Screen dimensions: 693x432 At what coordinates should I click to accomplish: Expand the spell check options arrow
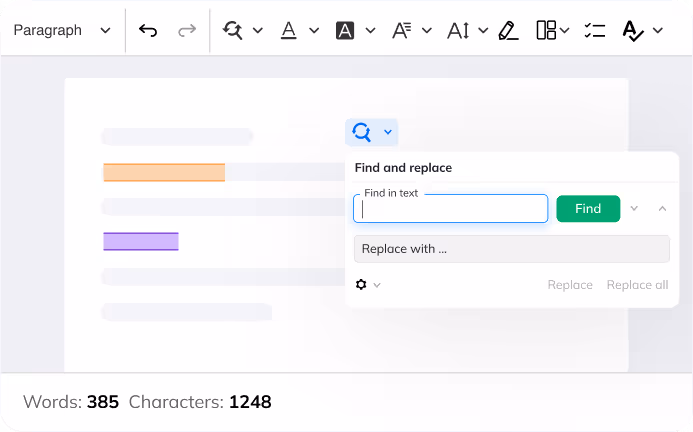click(658, 30)
